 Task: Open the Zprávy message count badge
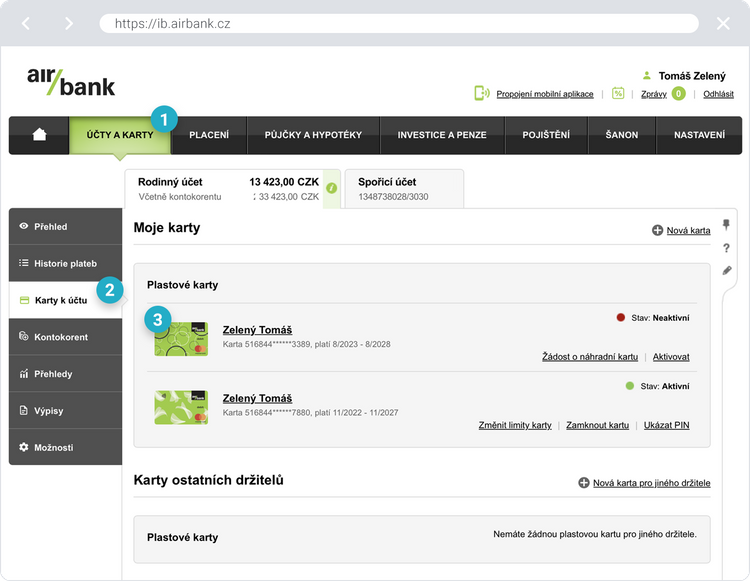[678, 93]
